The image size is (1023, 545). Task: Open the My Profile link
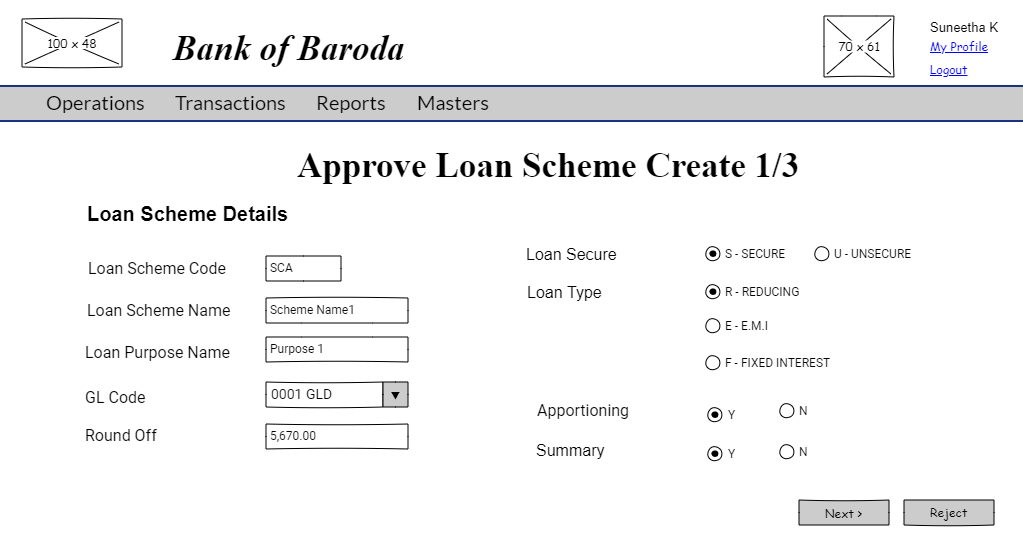[x=958, y=47]
